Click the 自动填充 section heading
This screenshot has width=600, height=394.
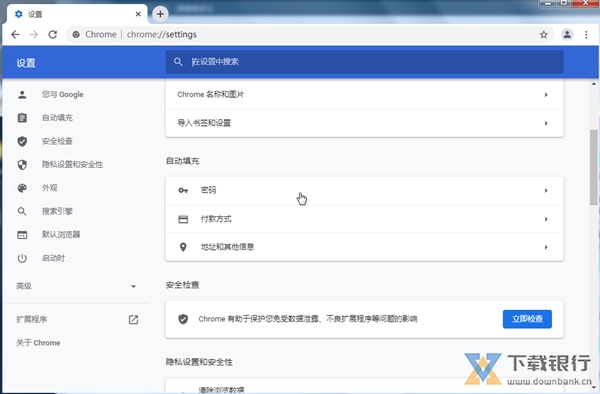(183, 161)
